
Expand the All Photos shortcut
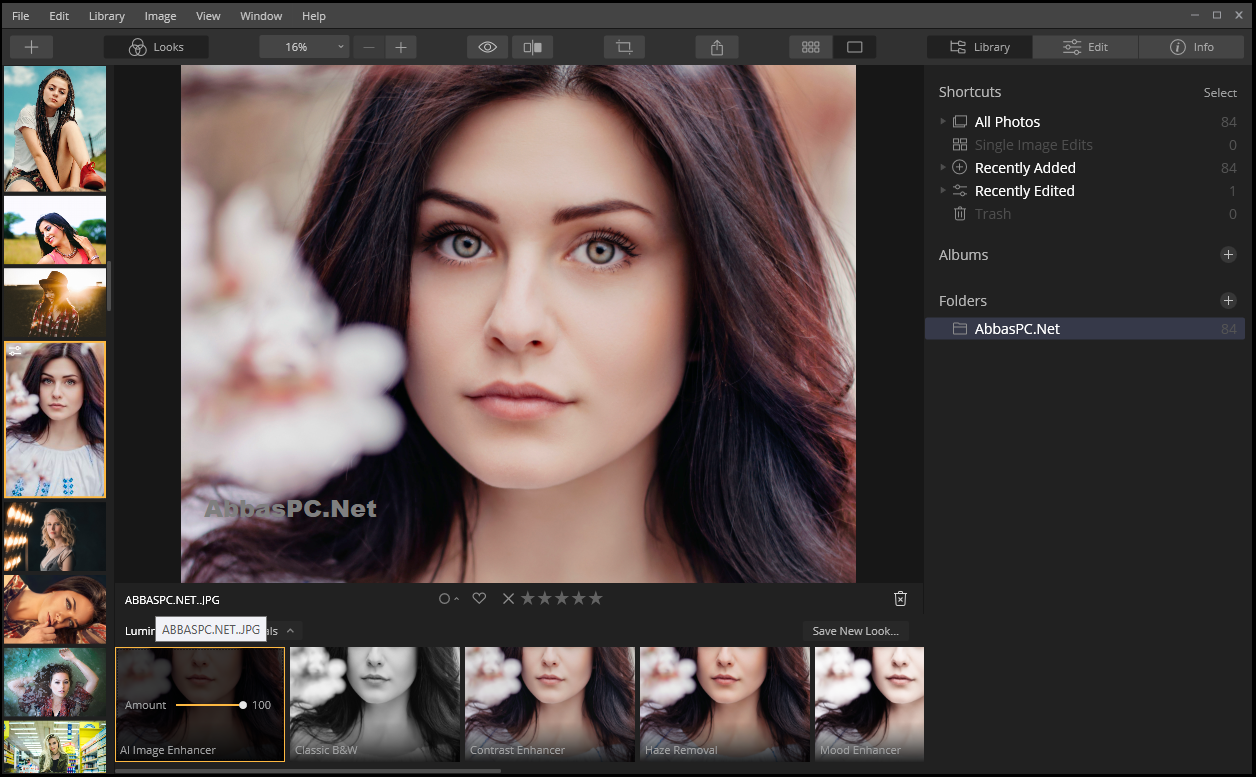[x=942, y=121]
